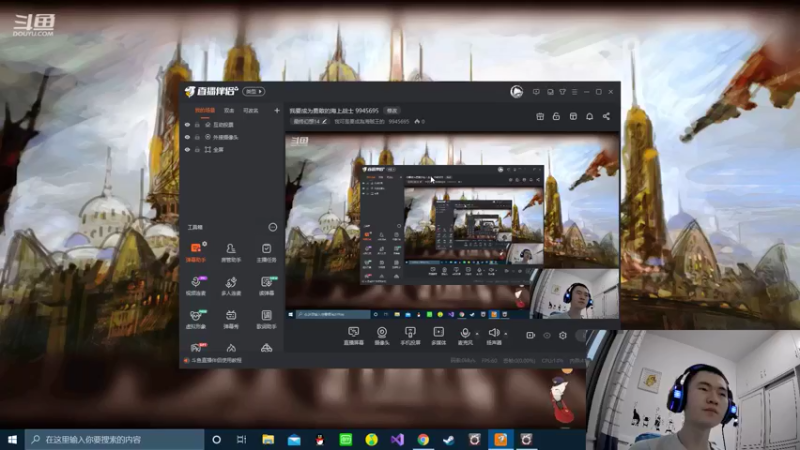Toggle the eye preview icon in the bottom bar
This screenshot has height=450, width=800.
(547, 335)
